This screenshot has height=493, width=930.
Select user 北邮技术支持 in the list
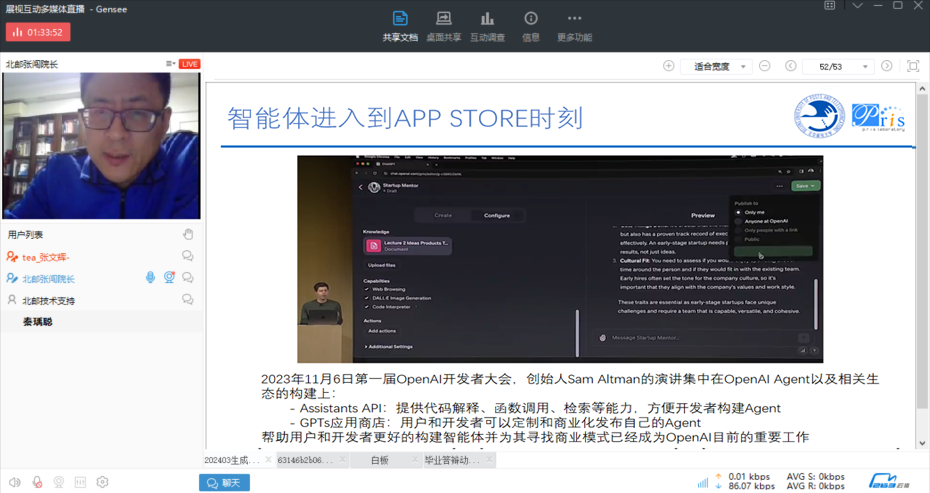pyautogui.click(x=49, y=301)
